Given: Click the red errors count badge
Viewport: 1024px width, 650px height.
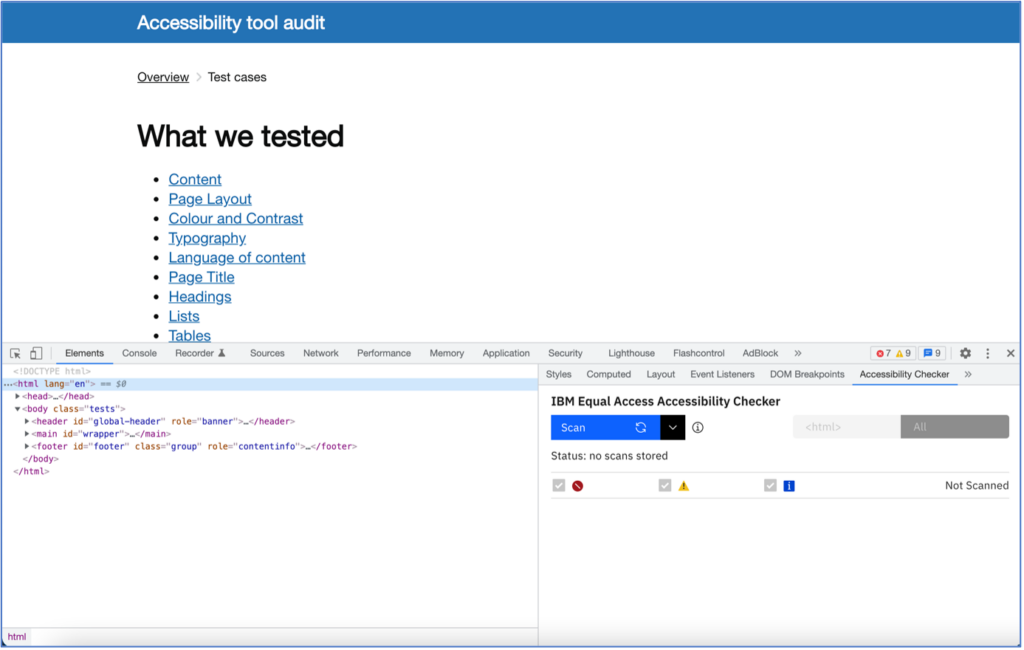Looking at the screenshot, I should [883, 353].
